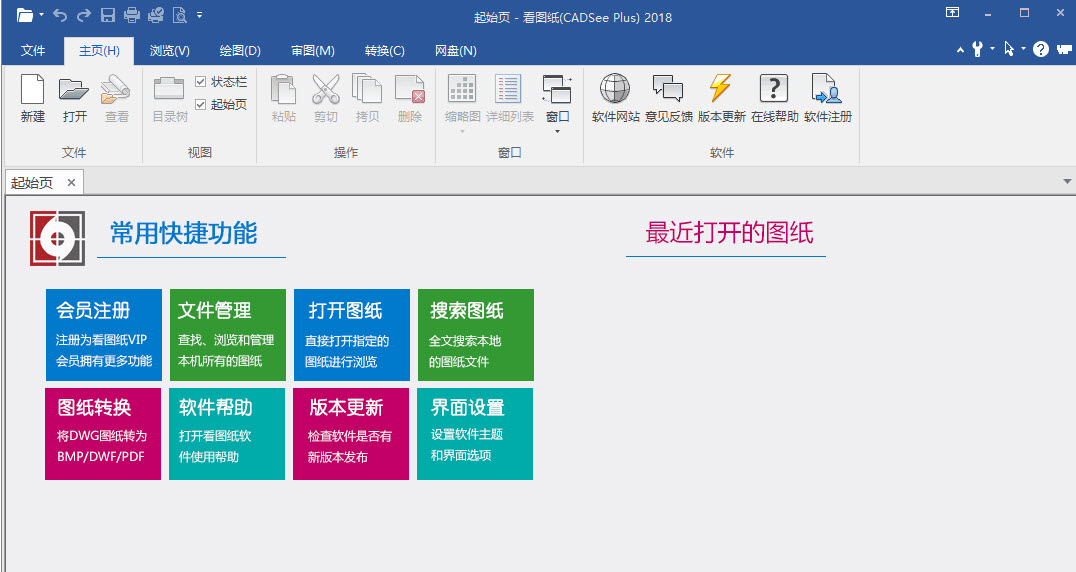Click the question mark help icon at top right
The image size is (1076, 572).
coord(1040,49)
